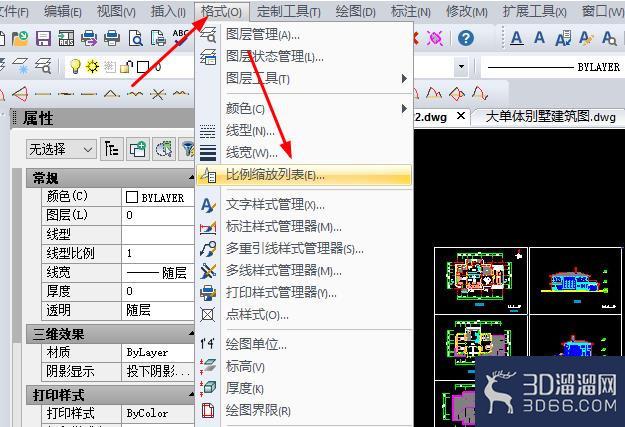Viewport: 625px width, 427px height.
Task: Choose 线宽(W)... menu entry
Action: point(304,152)
